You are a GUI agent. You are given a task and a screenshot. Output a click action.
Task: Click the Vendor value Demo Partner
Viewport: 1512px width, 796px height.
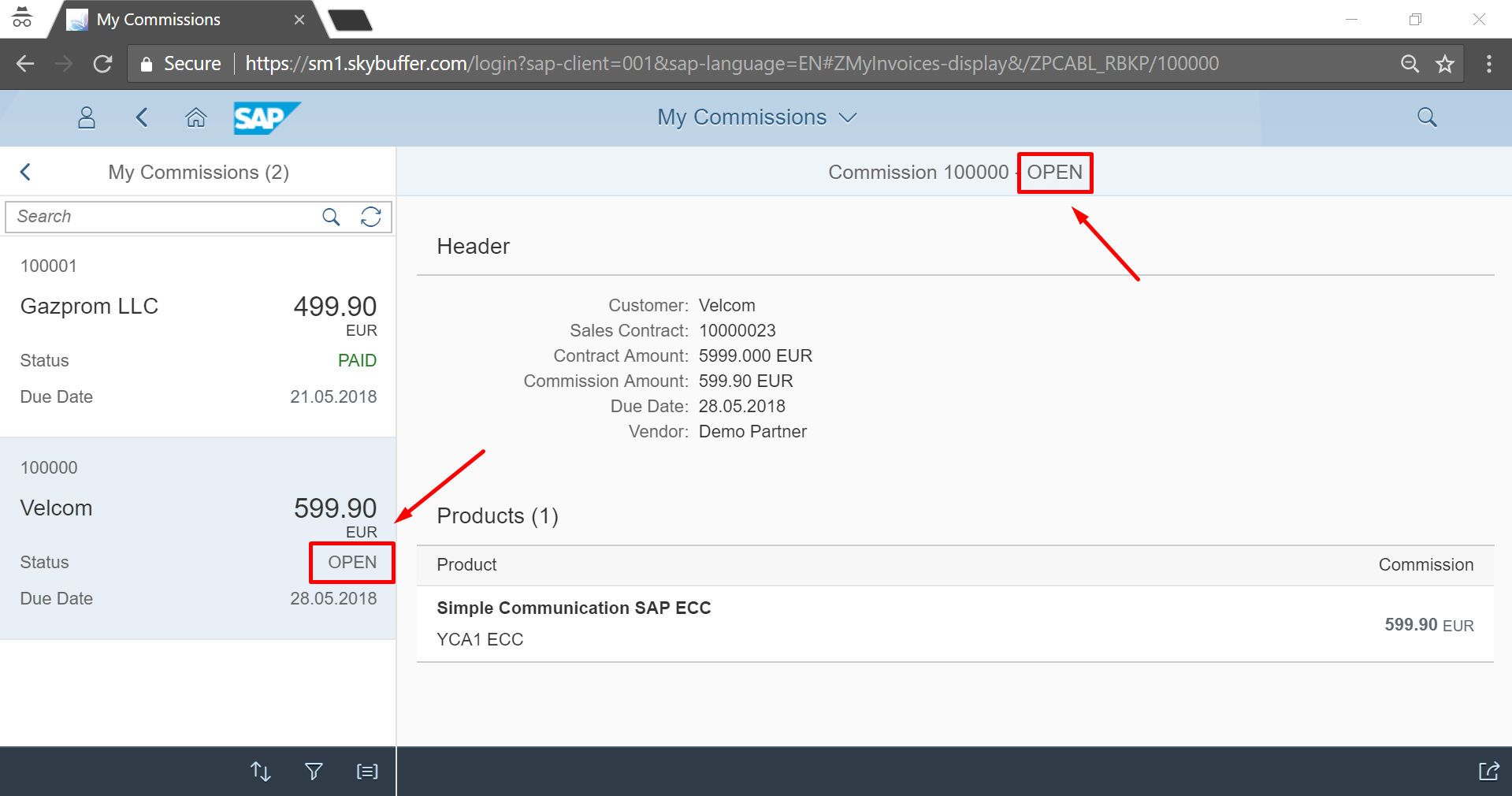tap(752, 432)
